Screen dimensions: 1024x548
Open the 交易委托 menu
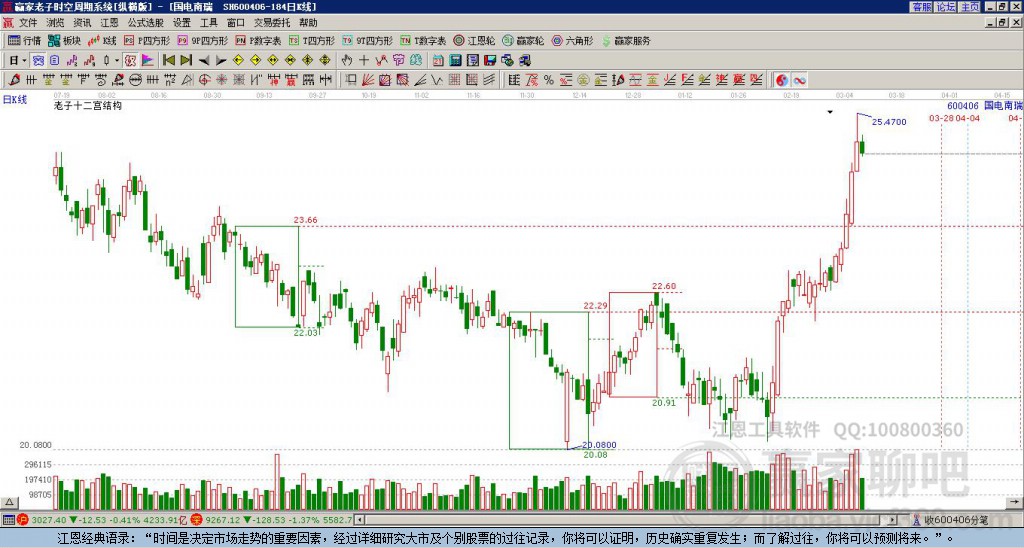tap(272, 23)
